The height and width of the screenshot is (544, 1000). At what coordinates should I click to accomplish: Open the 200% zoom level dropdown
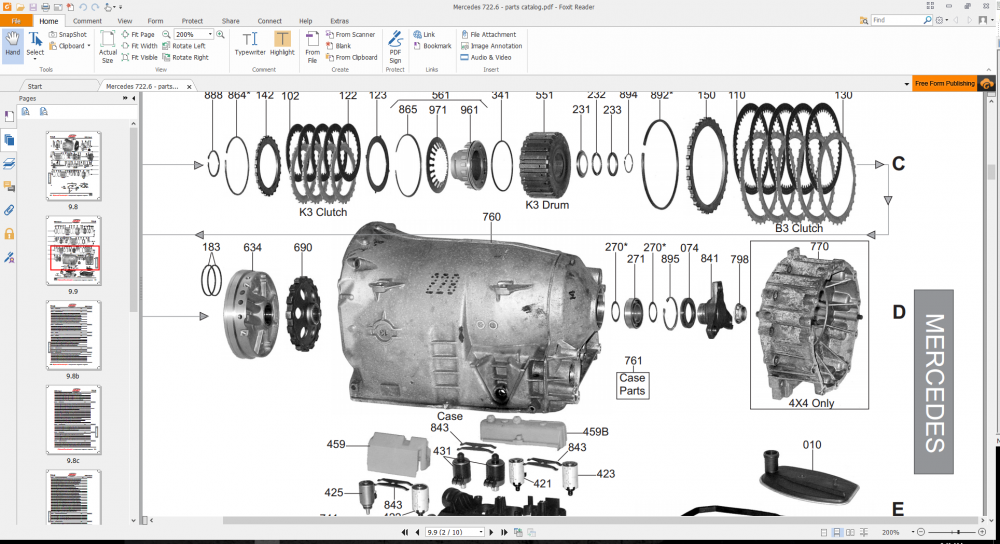[x=210, y=34]
